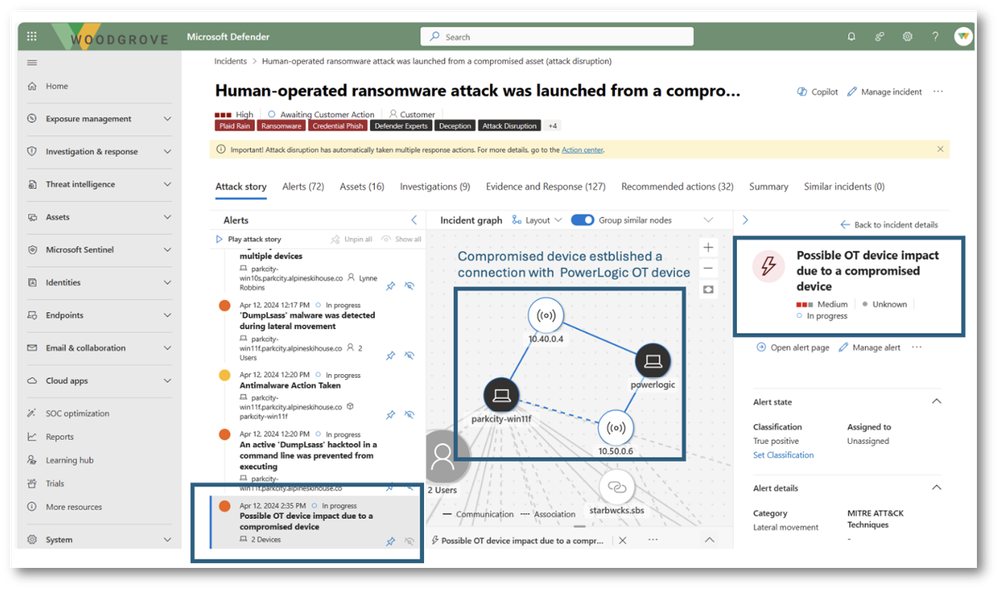The width and height of the screenshot is (999, 590).
Task: Hide DumpLsass malware alert from graph
Action: pyautogui.click(x=410, y=356)
